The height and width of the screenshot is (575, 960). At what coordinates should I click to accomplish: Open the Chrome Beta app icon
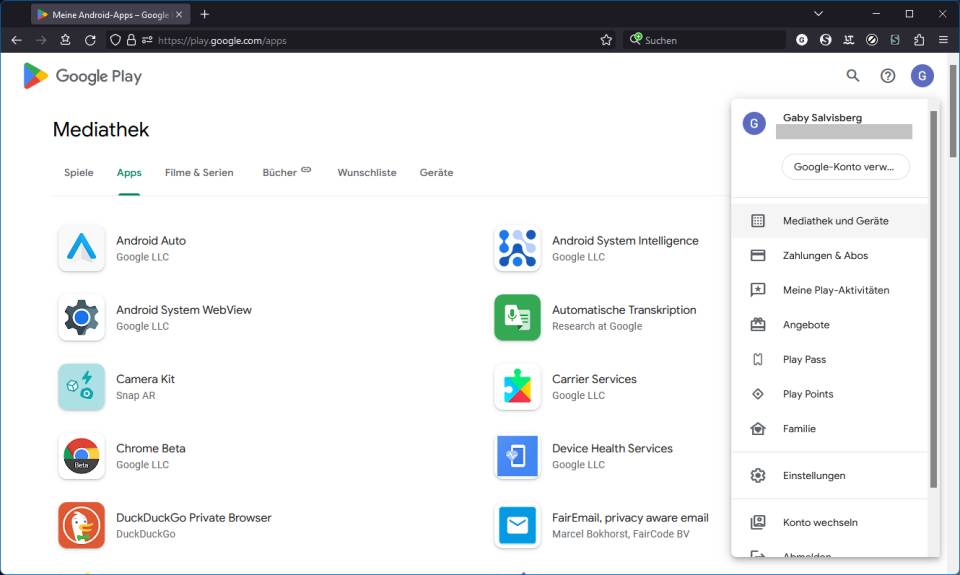[81, 456]
